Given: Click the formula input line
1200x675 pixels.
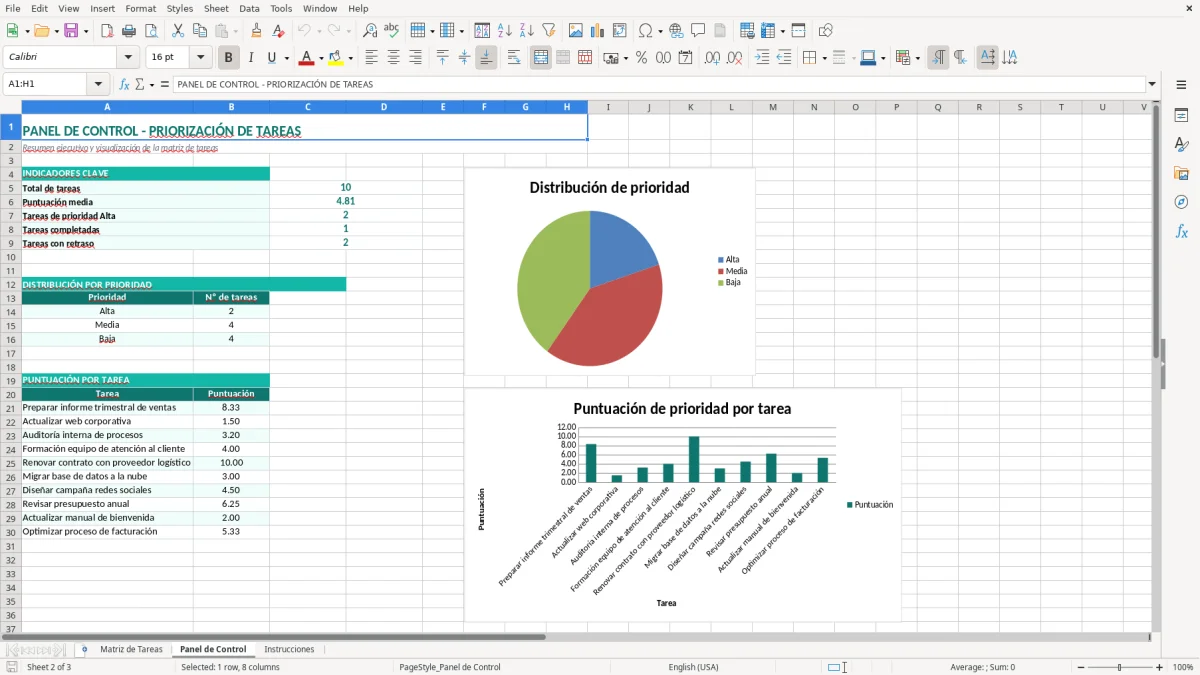Looking at the screenshot, I should (659, 84).
